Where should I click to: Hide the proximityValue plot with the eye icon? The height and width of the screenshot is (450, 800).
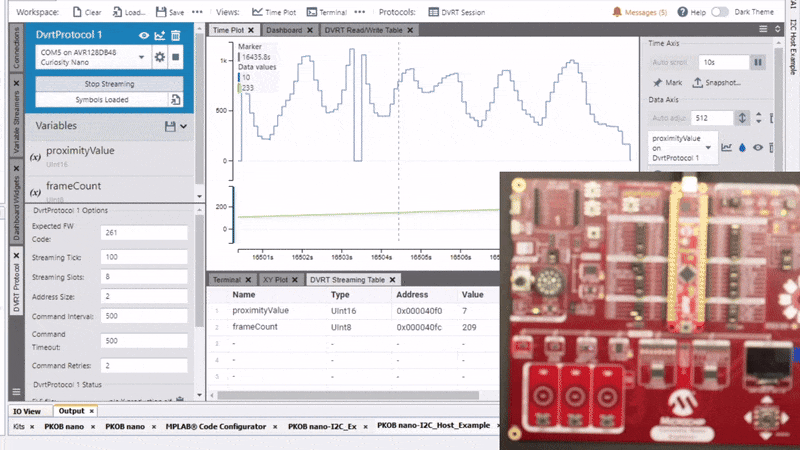pos(759,147)
